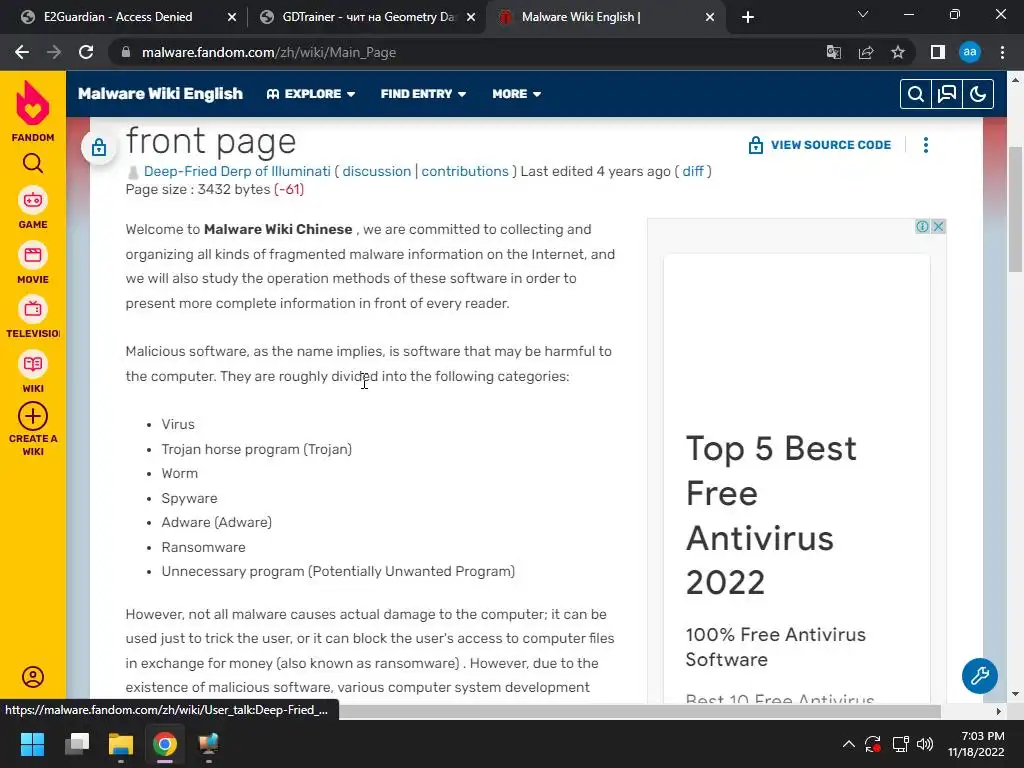Image resolution: width=1024 pixels, height=768 pixels.
Task: Click the wiki header search magnifier
Action: (x=916, y=94)
